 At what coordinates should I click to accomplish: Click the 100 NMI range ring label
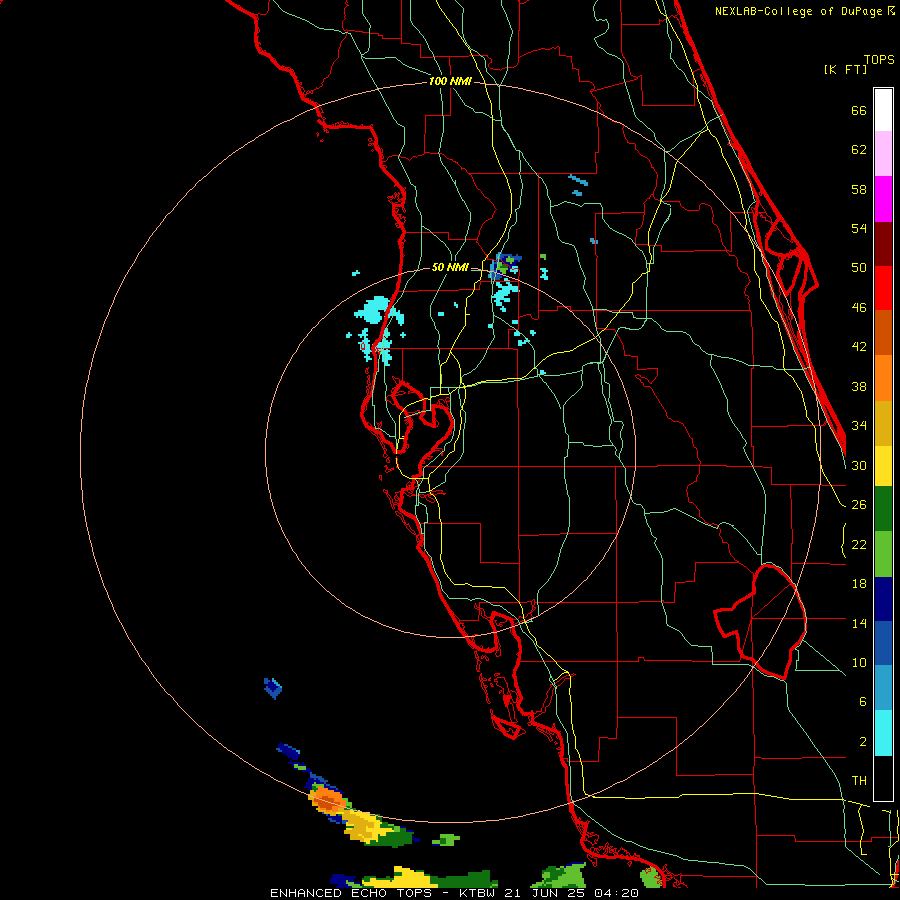[450, 82]
